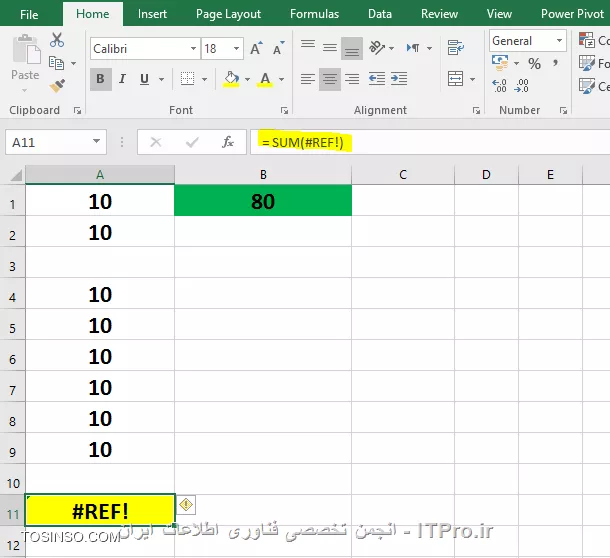
Task: Apply the Borders icon
Action: [x=188, y=79]
